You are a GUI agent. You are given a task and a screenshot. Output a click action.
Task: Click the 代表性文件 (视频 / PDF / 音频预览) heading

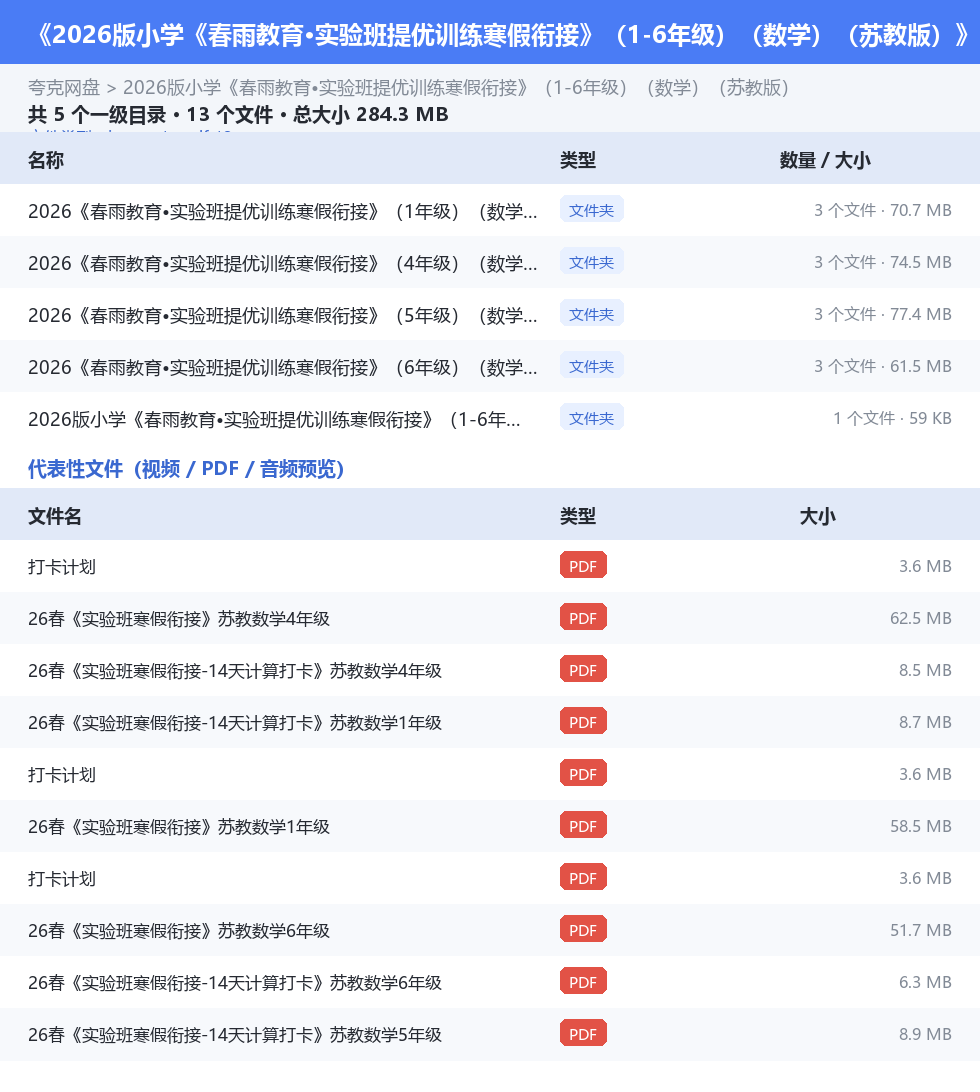(186, 469)
